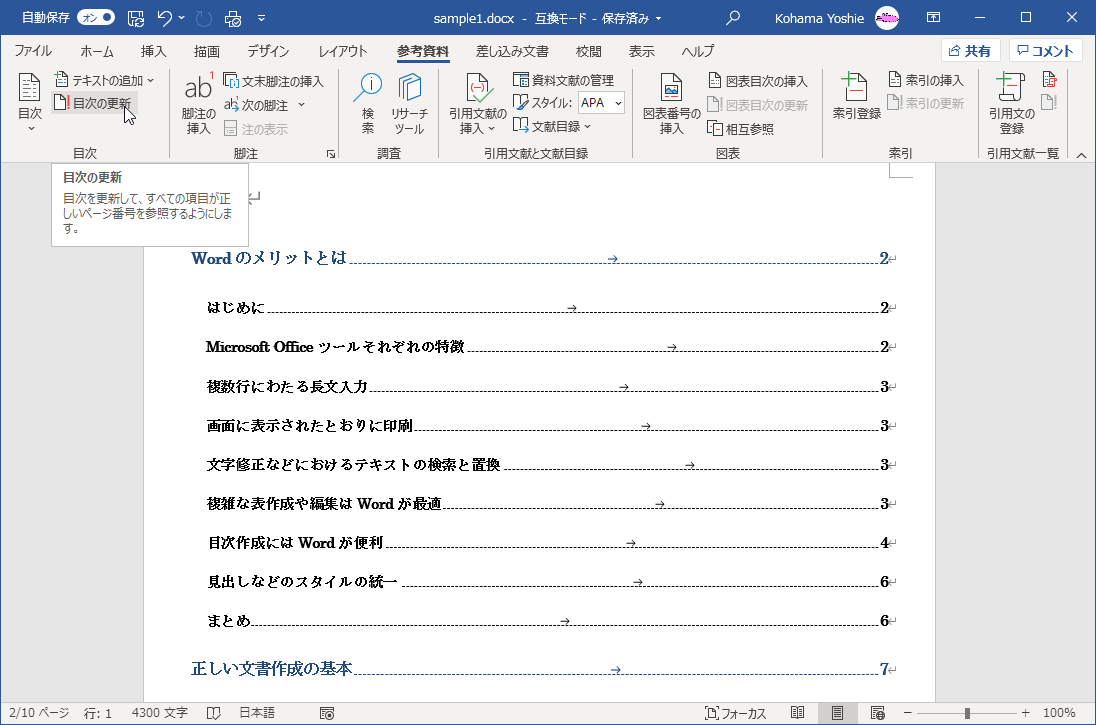Image resolution: width=1096 pixels, height=725 pixels.
Task: Click the TOC entry Wordのメリットとは
Action: pyautogui.click(x=268, y=258)
